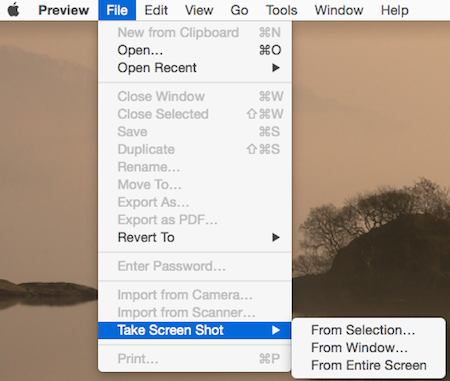Open the Apple menu
The image size is (450, 381).
pos(13,10)
